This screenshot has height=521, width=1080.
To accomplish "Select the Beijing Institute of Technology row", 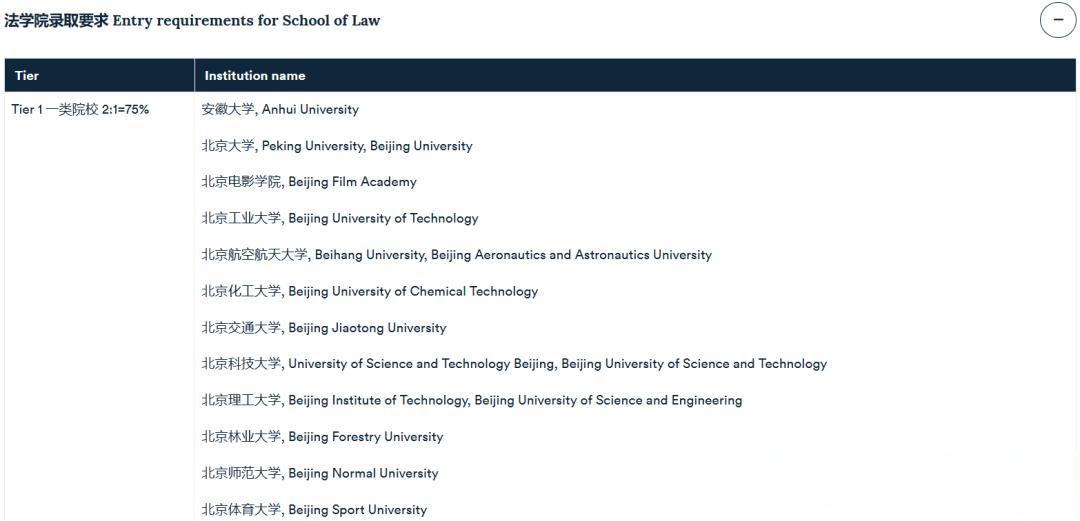I will coord(472,400).
